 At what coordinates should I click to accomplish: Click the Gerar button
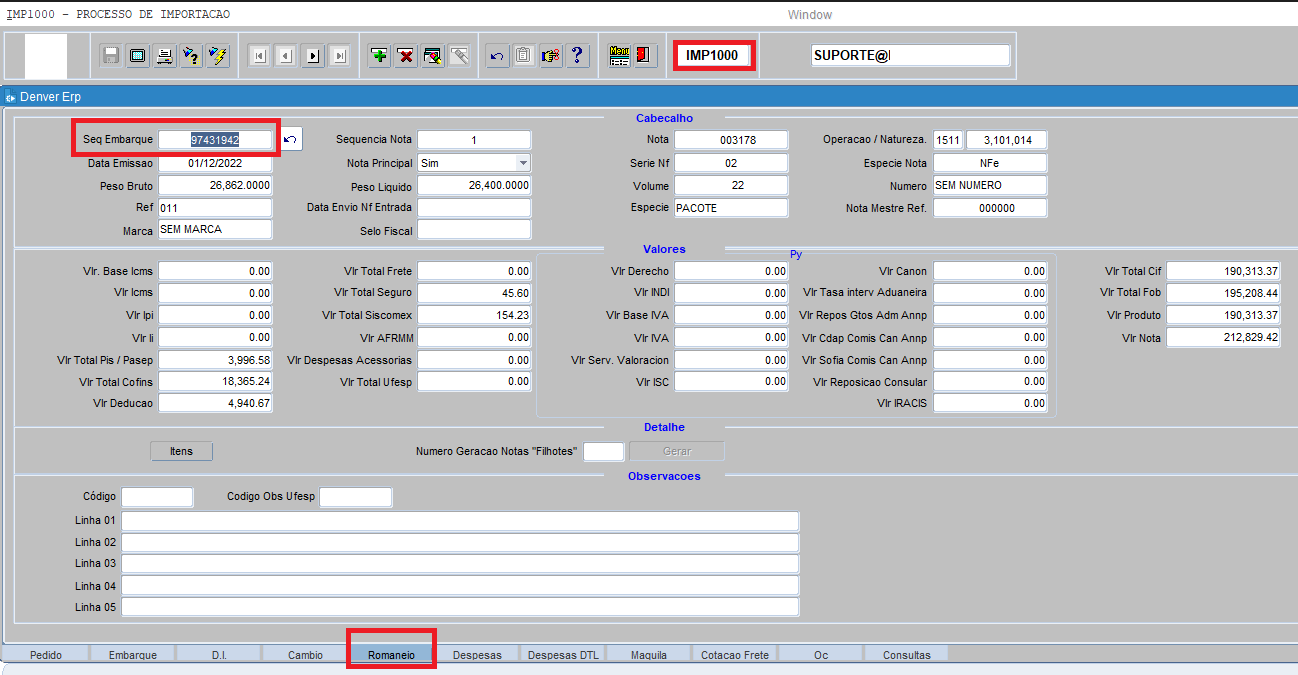coord(677,451)
